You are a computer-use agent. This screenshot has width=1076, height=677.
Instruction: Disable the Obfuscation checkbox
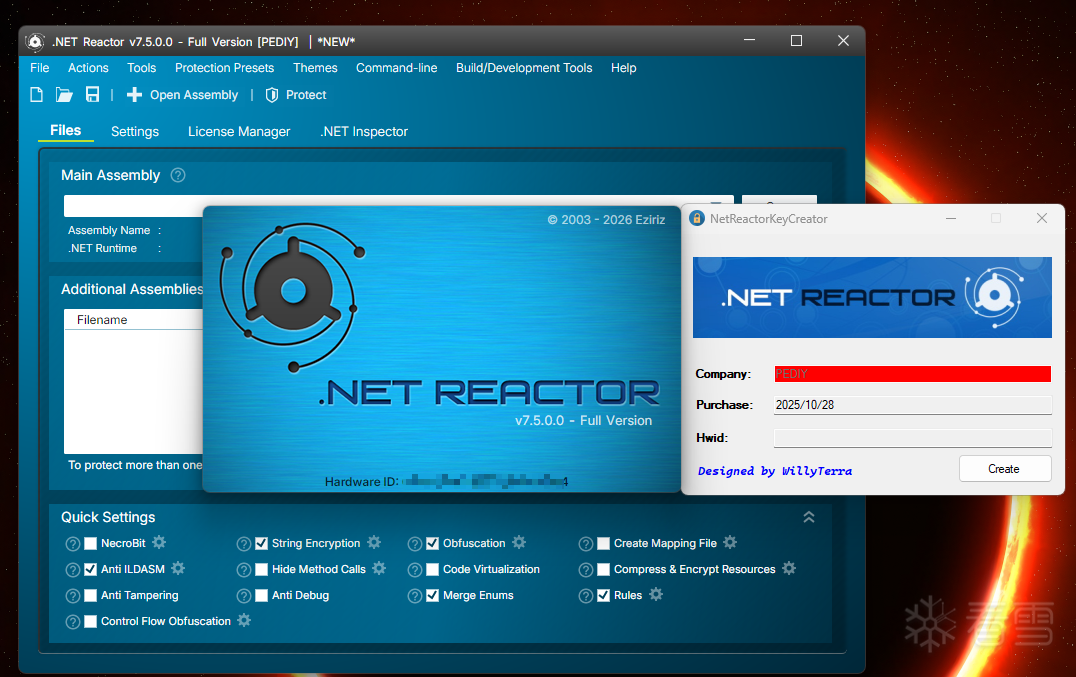(433, 542)
